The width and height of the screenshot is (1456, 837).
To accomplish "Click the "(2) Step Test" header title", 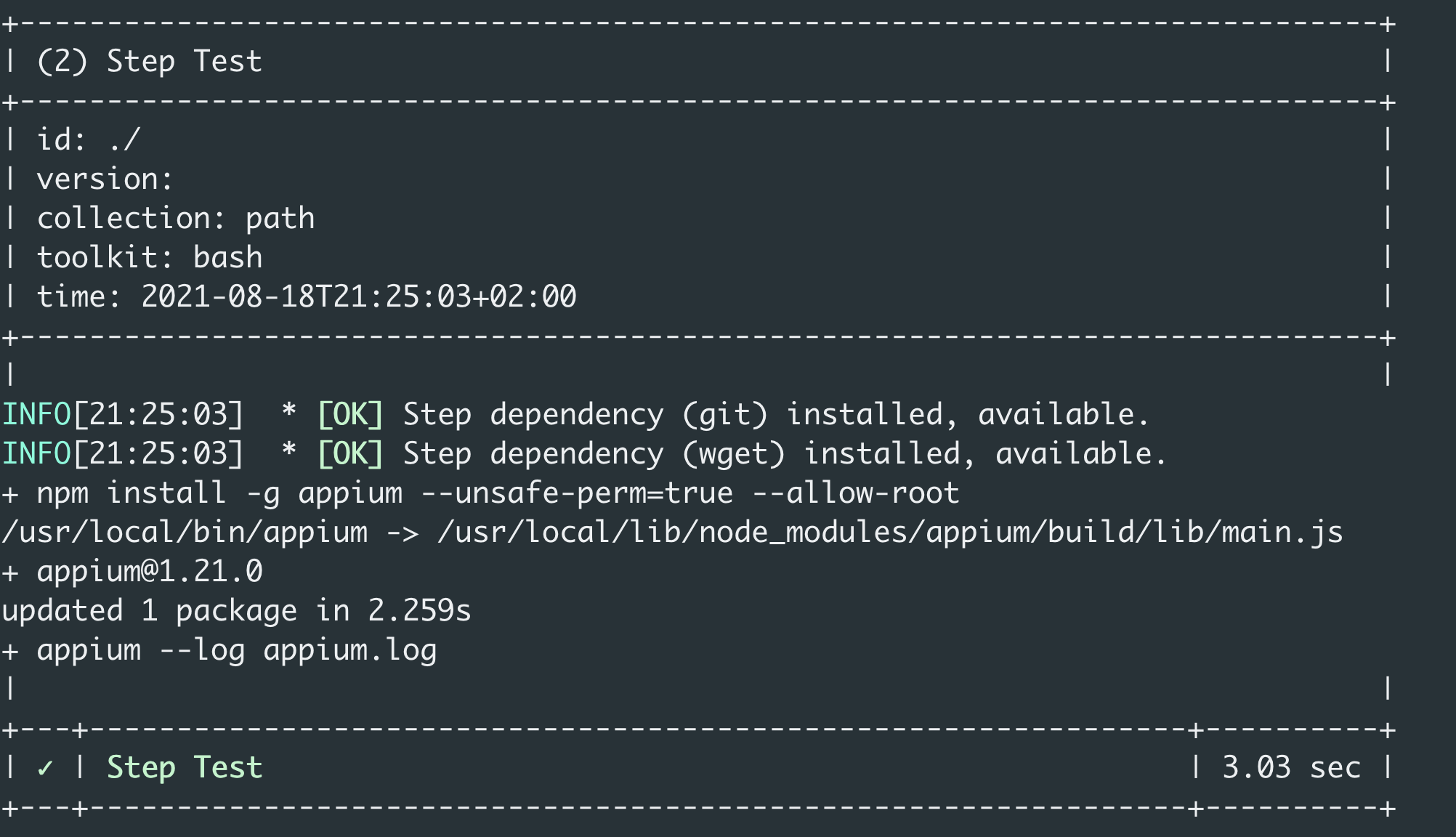I will [149, 61].
